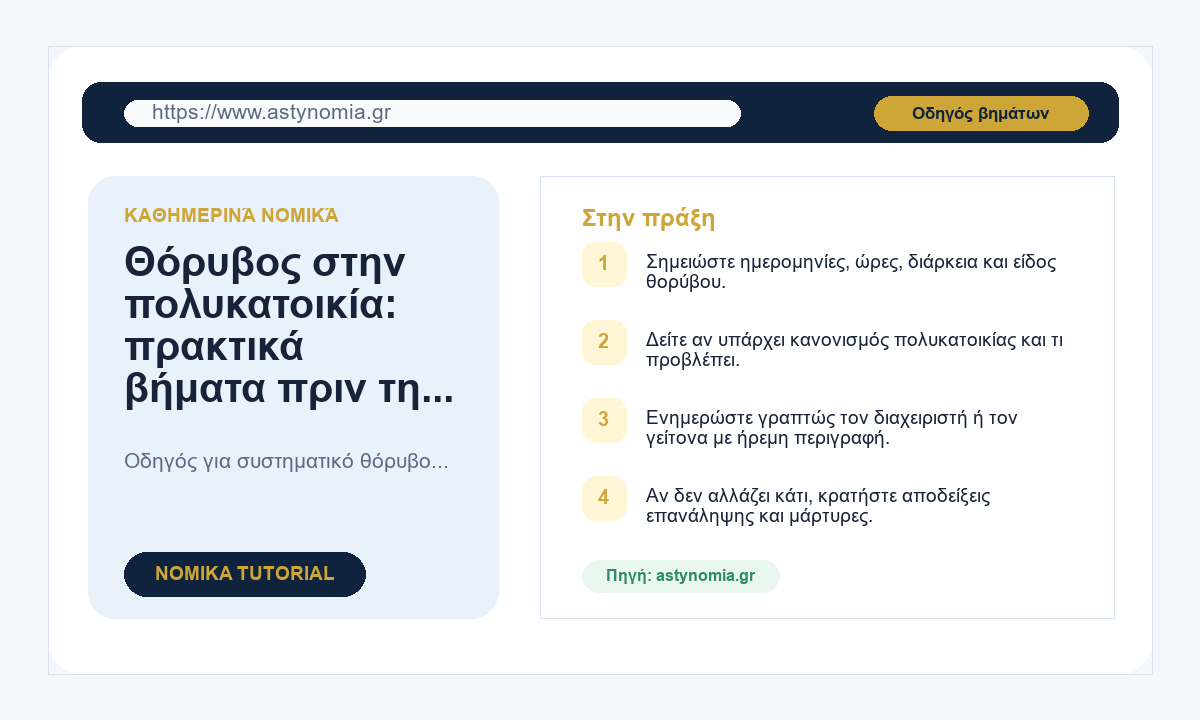Open the Πηγή: astynomia.gr source link
This screenshot has height=720, width=1200.
click(681, 576)
